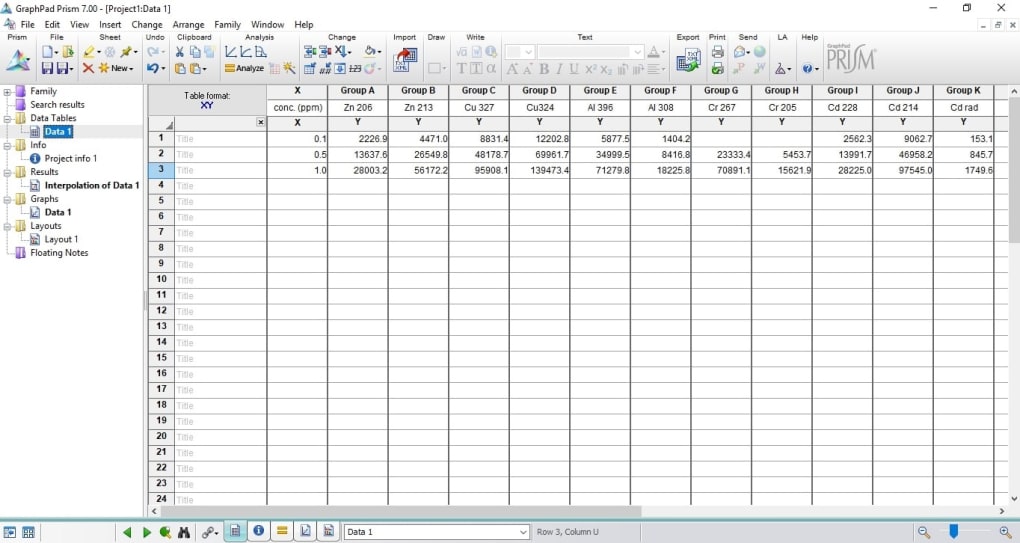Click the Export TXT/XML icon
The image size is (1020, 543).
(688, 60)
